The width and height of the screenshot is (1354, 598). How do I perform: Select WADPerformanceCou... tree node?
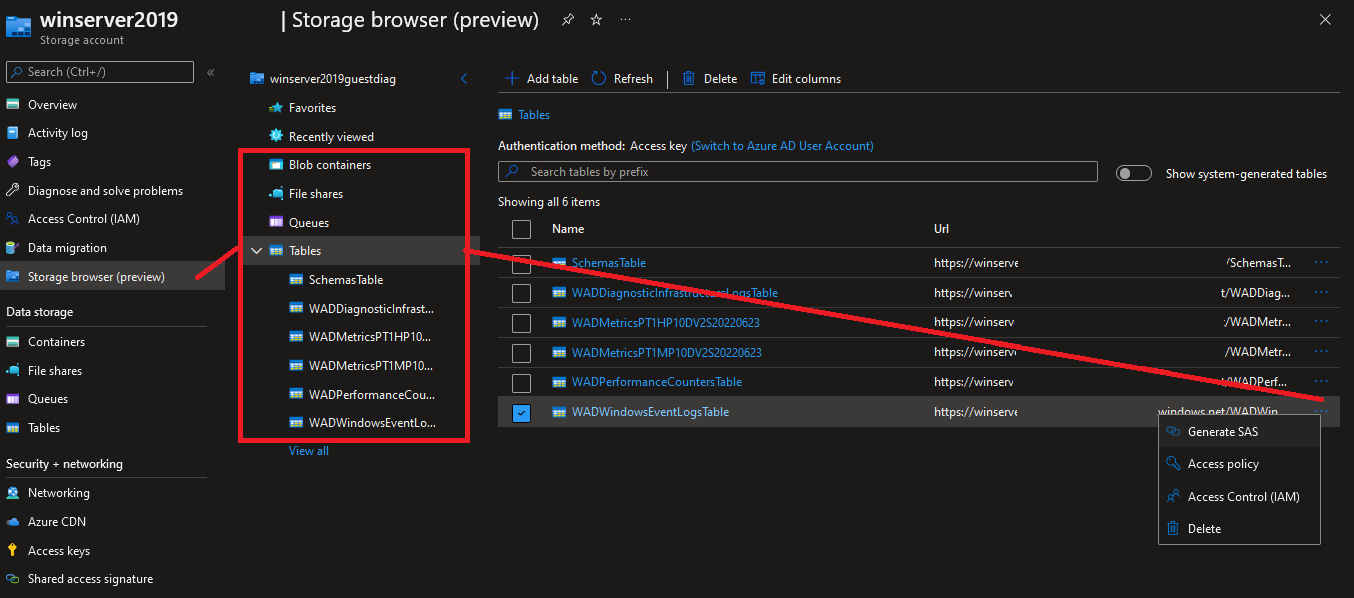click(x=371, y=394)
